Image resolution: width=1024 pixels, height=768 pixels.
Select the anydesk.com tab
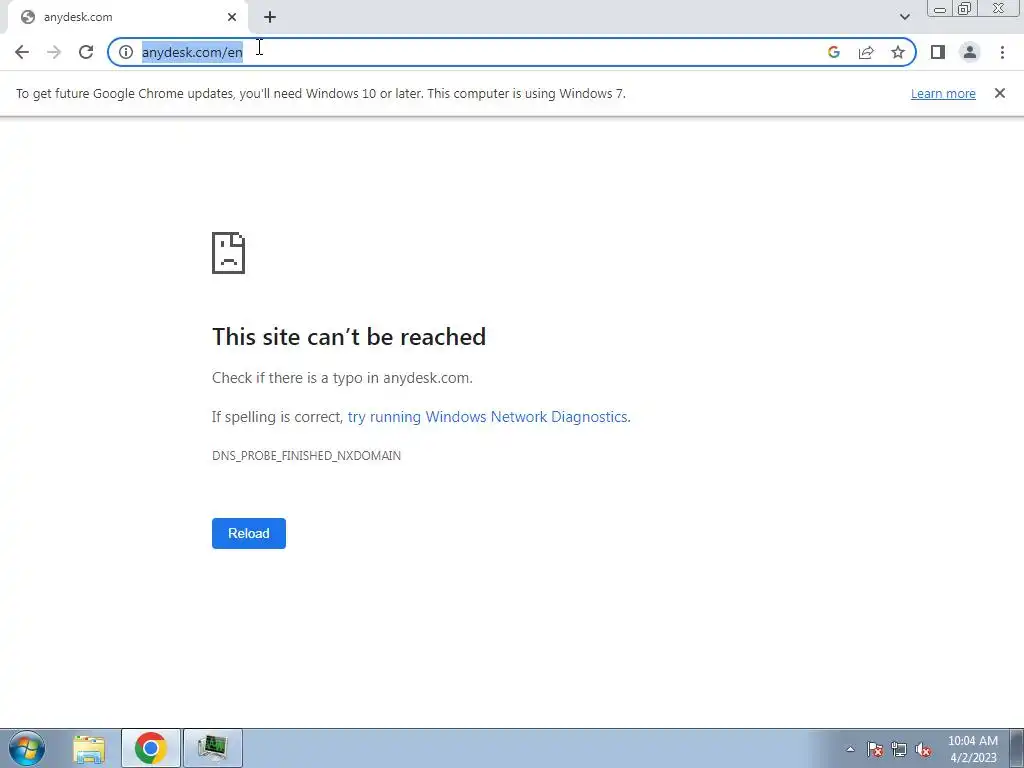point(127,17)
